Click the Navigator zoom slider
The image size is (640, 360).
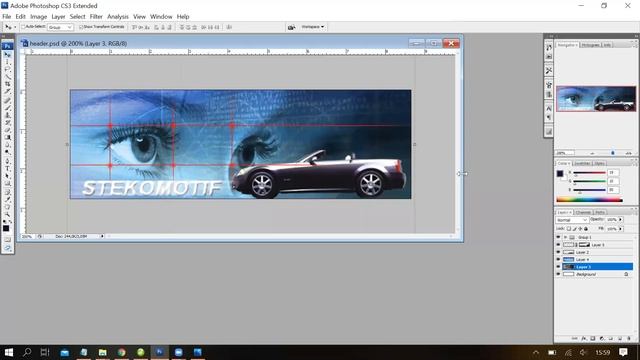point(613,153)
